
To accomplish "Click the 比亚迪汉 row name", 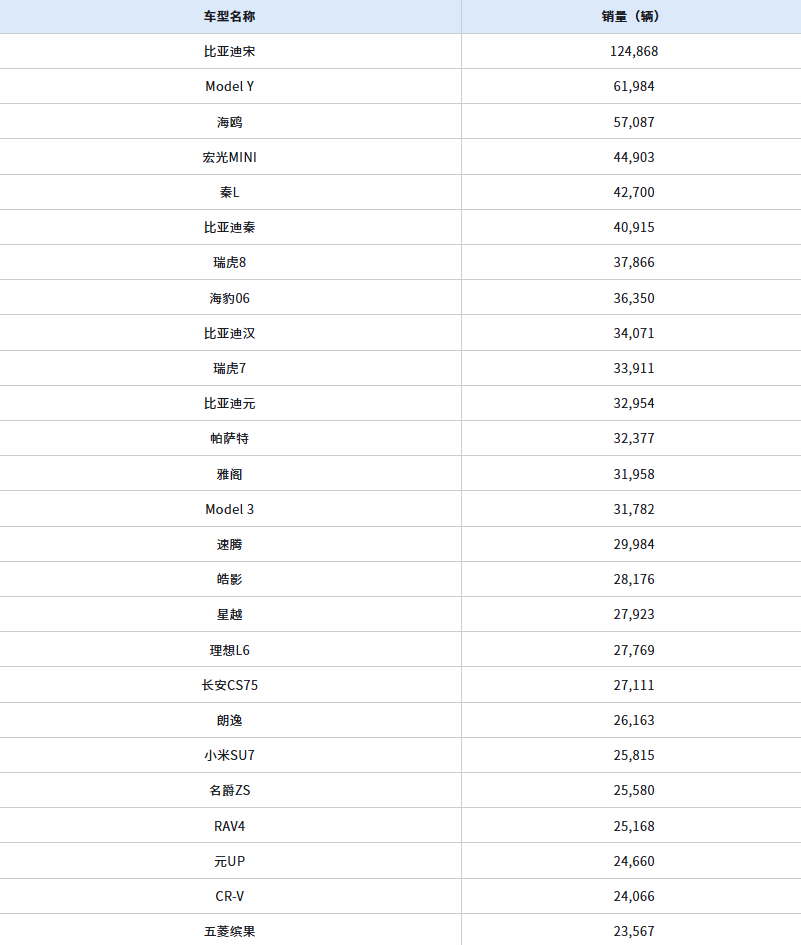I will coord(230,333).
